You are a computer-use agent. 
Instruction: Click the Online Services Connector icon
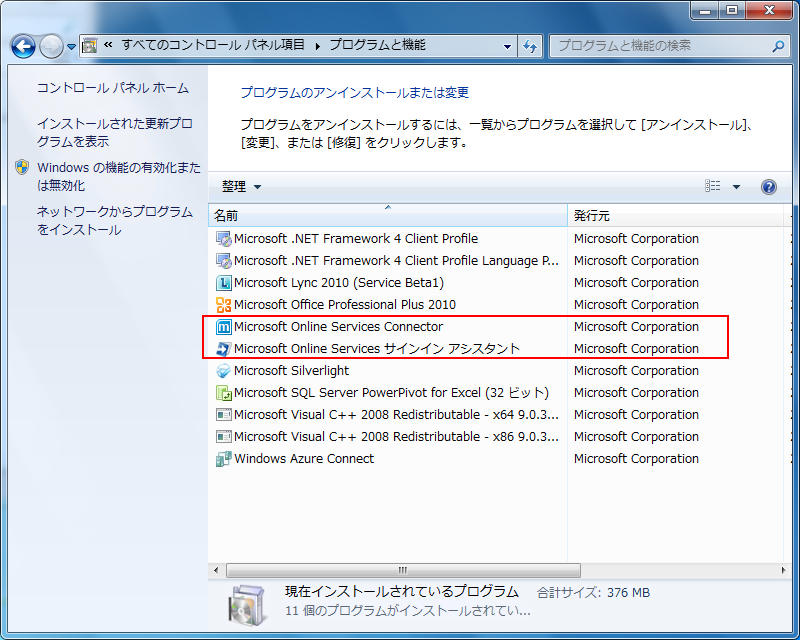pos(223,327)
